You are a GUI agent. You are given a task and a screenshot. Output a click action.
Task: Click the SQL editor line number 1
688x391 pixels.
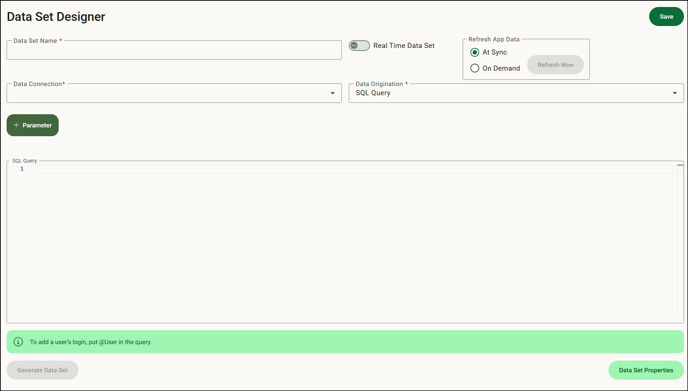(22, 169)
